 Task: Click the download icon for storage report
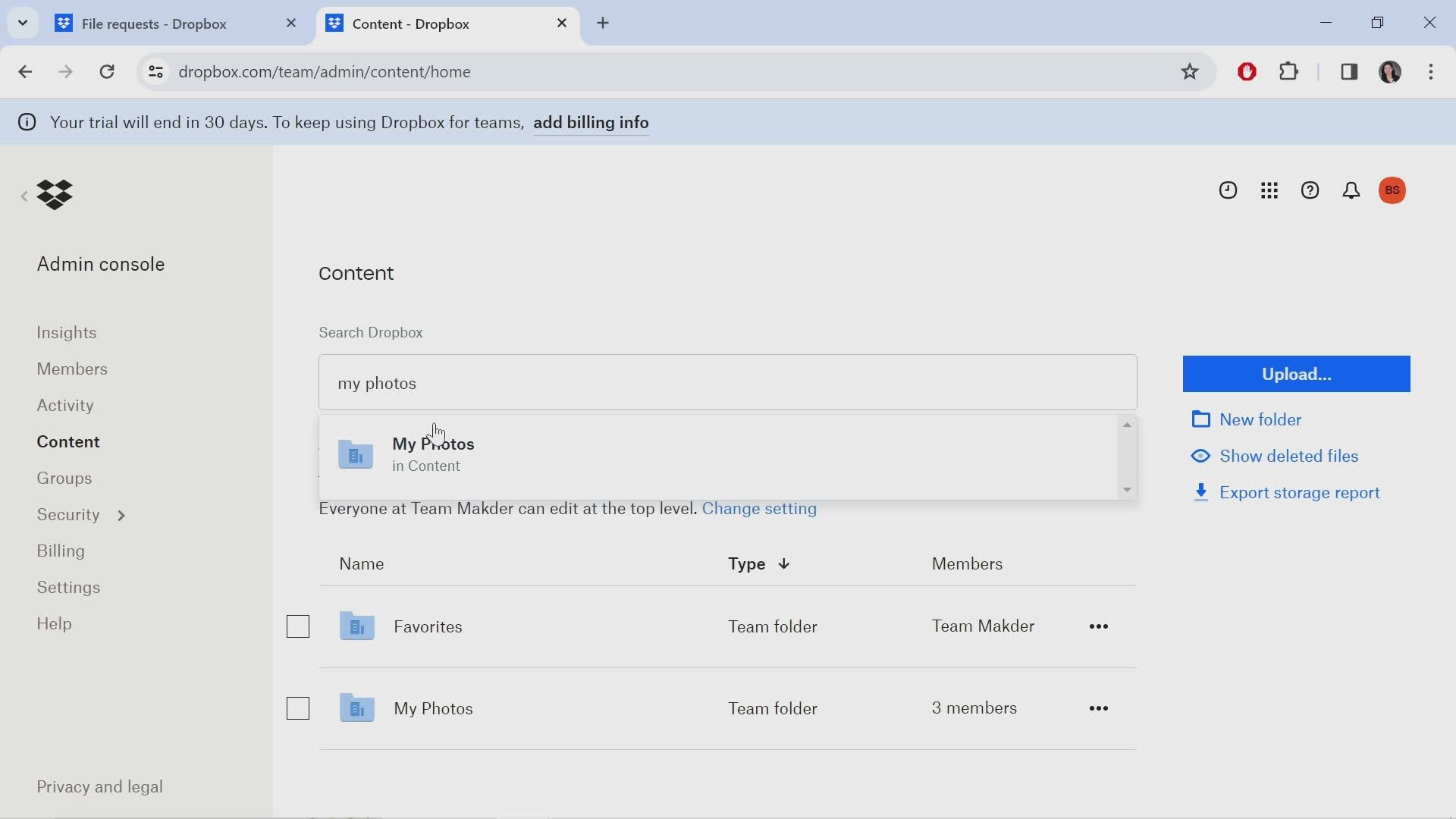pos(1200,492)
